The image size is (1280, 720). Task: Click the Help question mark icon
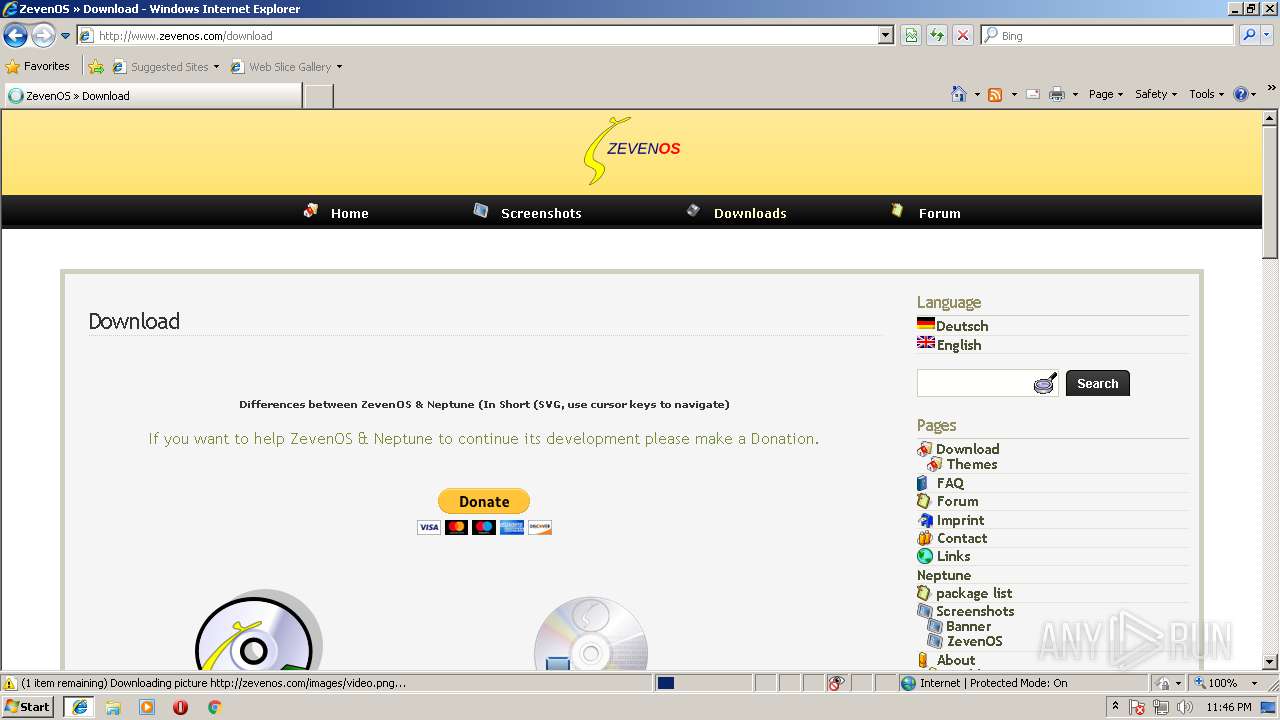pos(1241,94)
